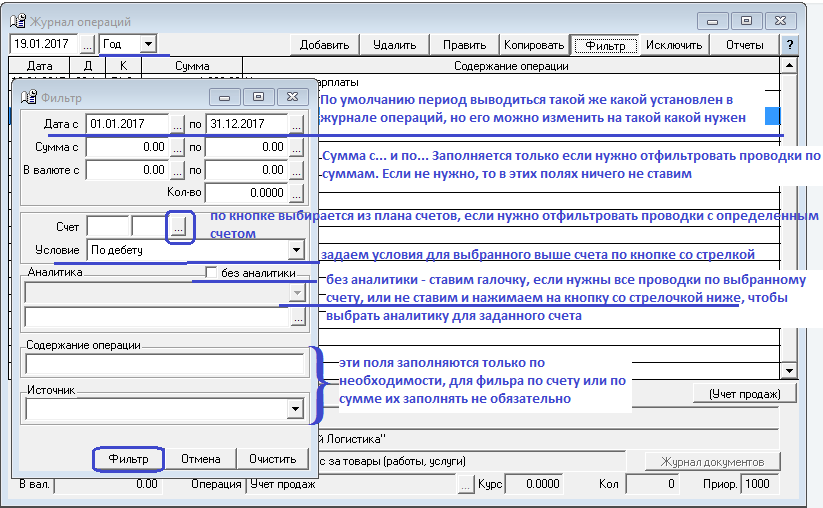Click scroll down arrow of journal table

(x=789, y=371)
